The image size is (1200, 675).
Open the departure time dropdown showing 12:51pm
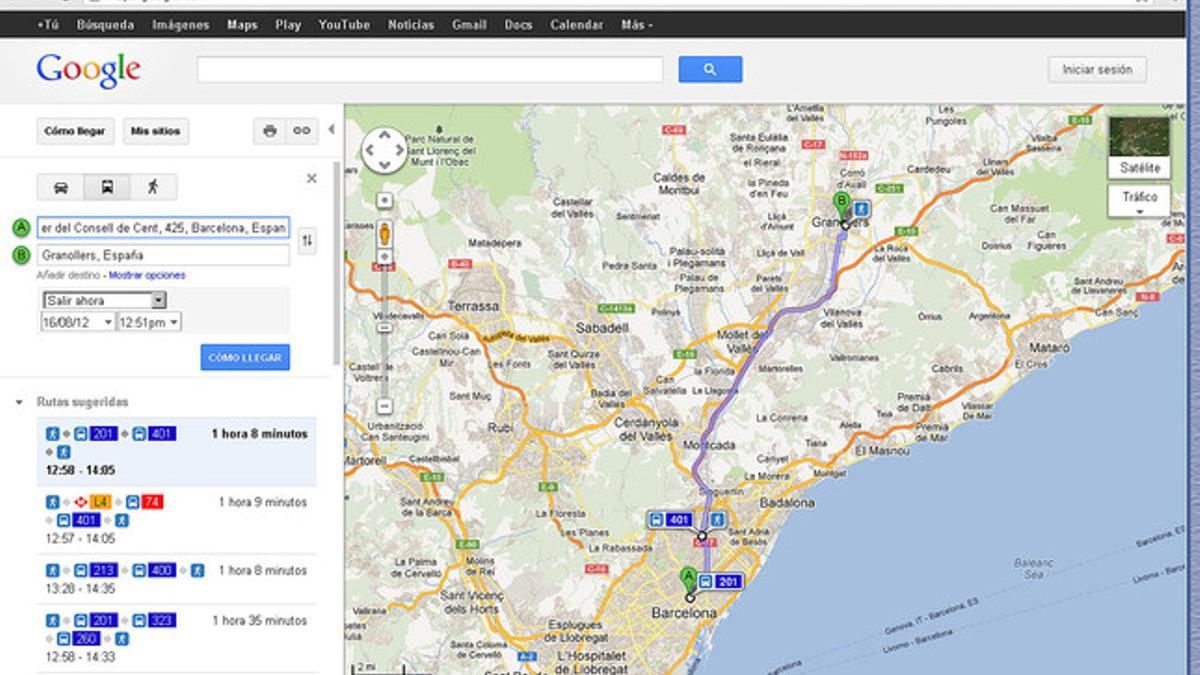(x=148, y=321)
